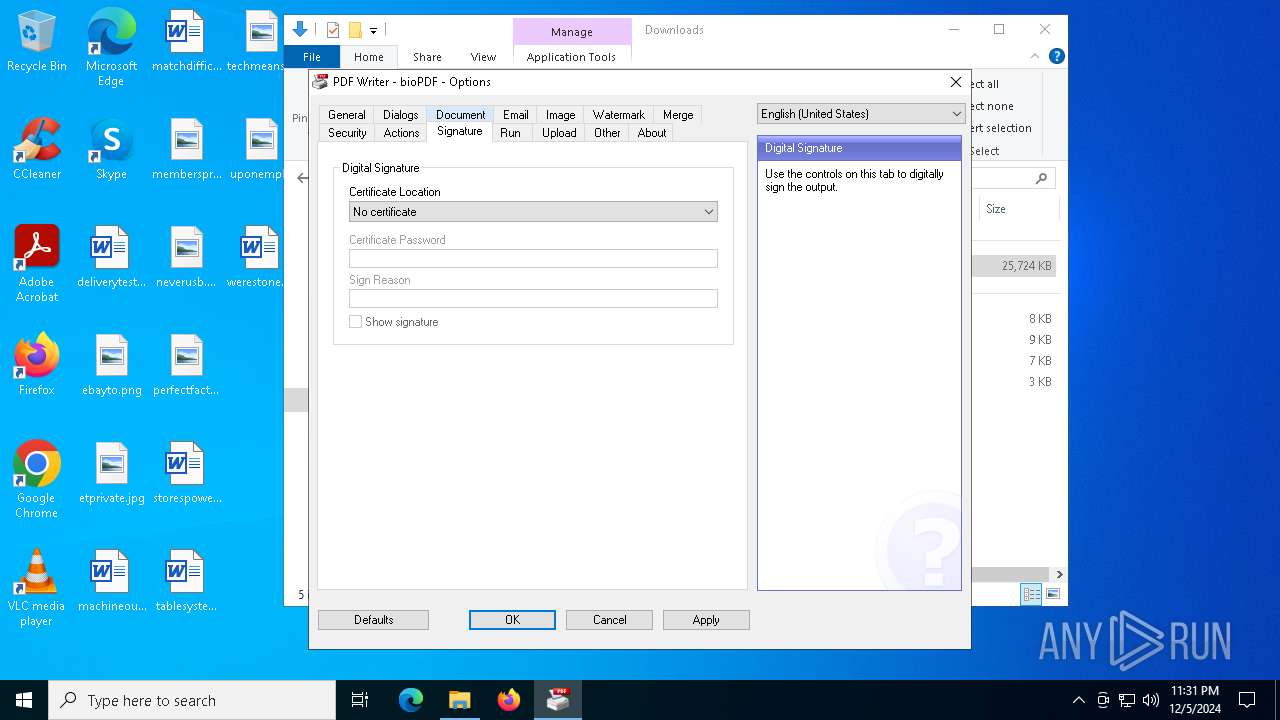Open Application Tools tab in Explorer
1280x720 pixels.
[571, 57]
